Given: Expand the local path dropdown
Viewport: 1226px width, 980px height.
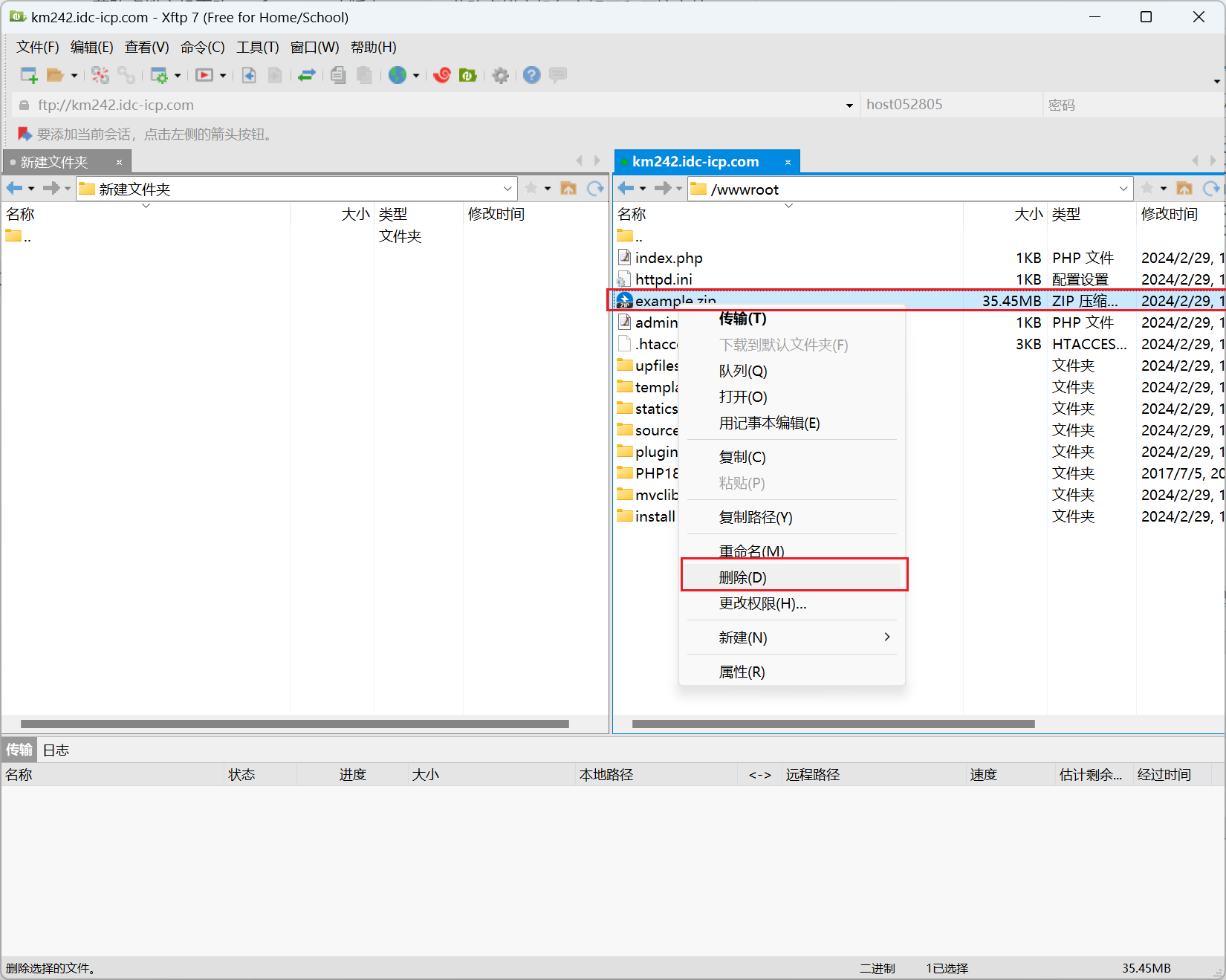Looking at the screenshot, I should [507, 189].
